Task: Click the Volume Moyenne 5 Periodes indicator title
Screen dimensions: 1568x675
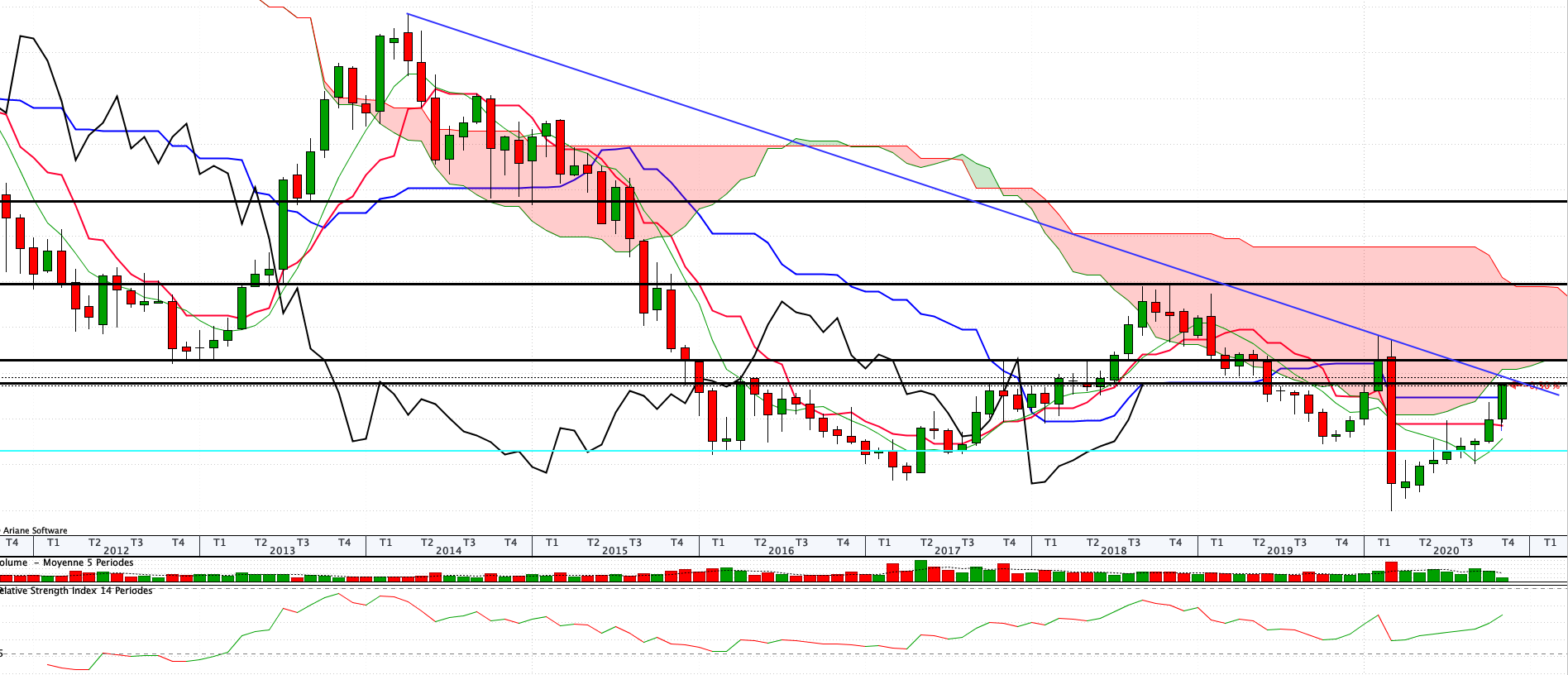Action: click(x=66, y=562)
